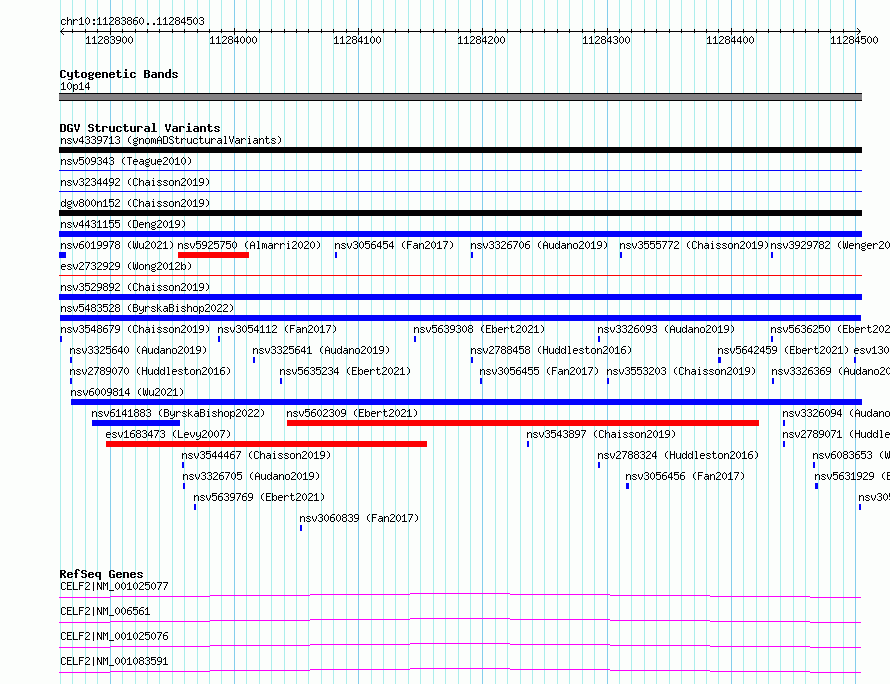Viewport: 890px width, 684px height.
Task: Open dgv800n152 (Chaisson2019) variant
Action: [135, 203]
